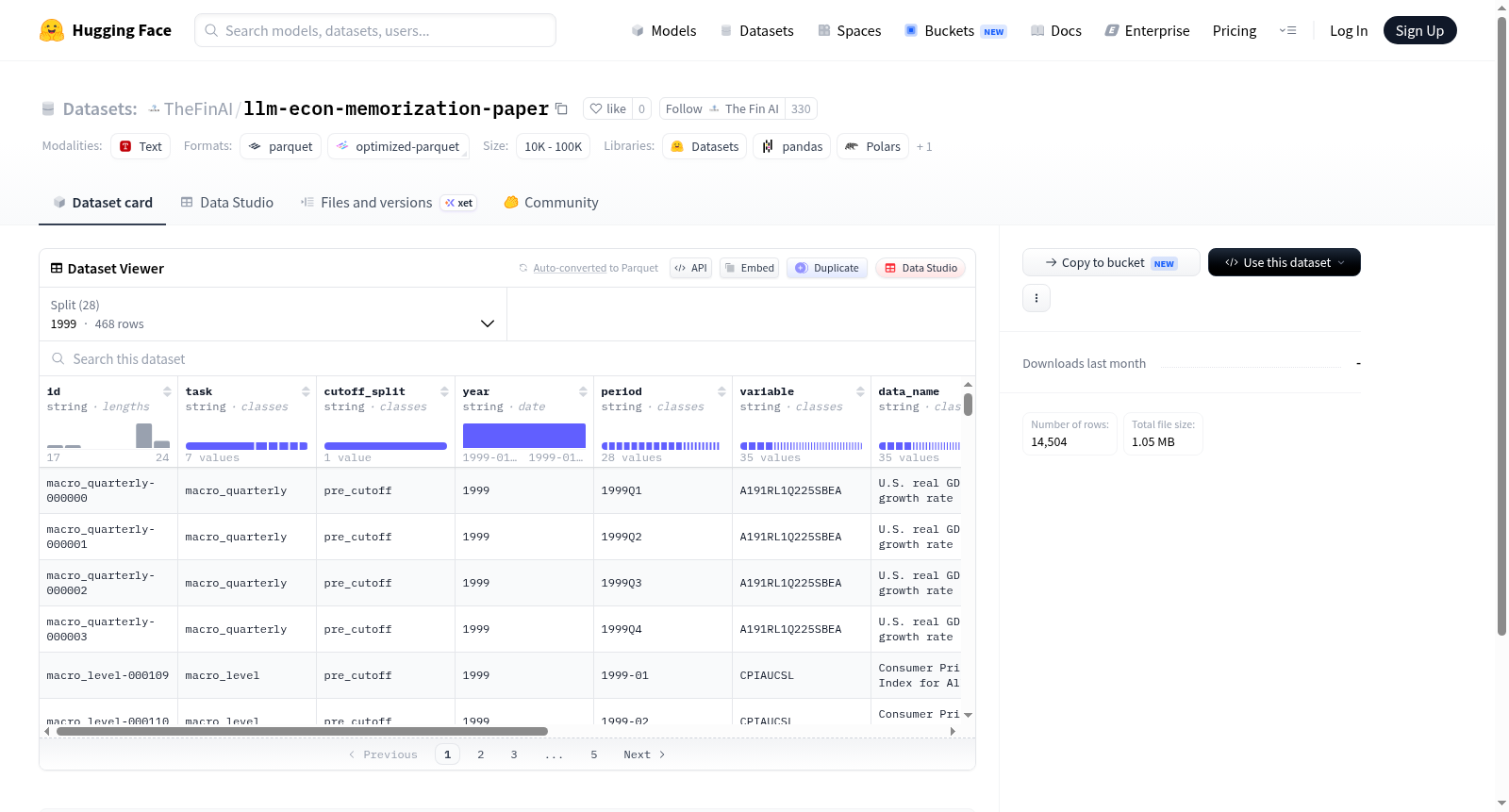This screenshot has height=812, width=1509.
Task: Click the Embed button
Action: (x=749, y=268)
